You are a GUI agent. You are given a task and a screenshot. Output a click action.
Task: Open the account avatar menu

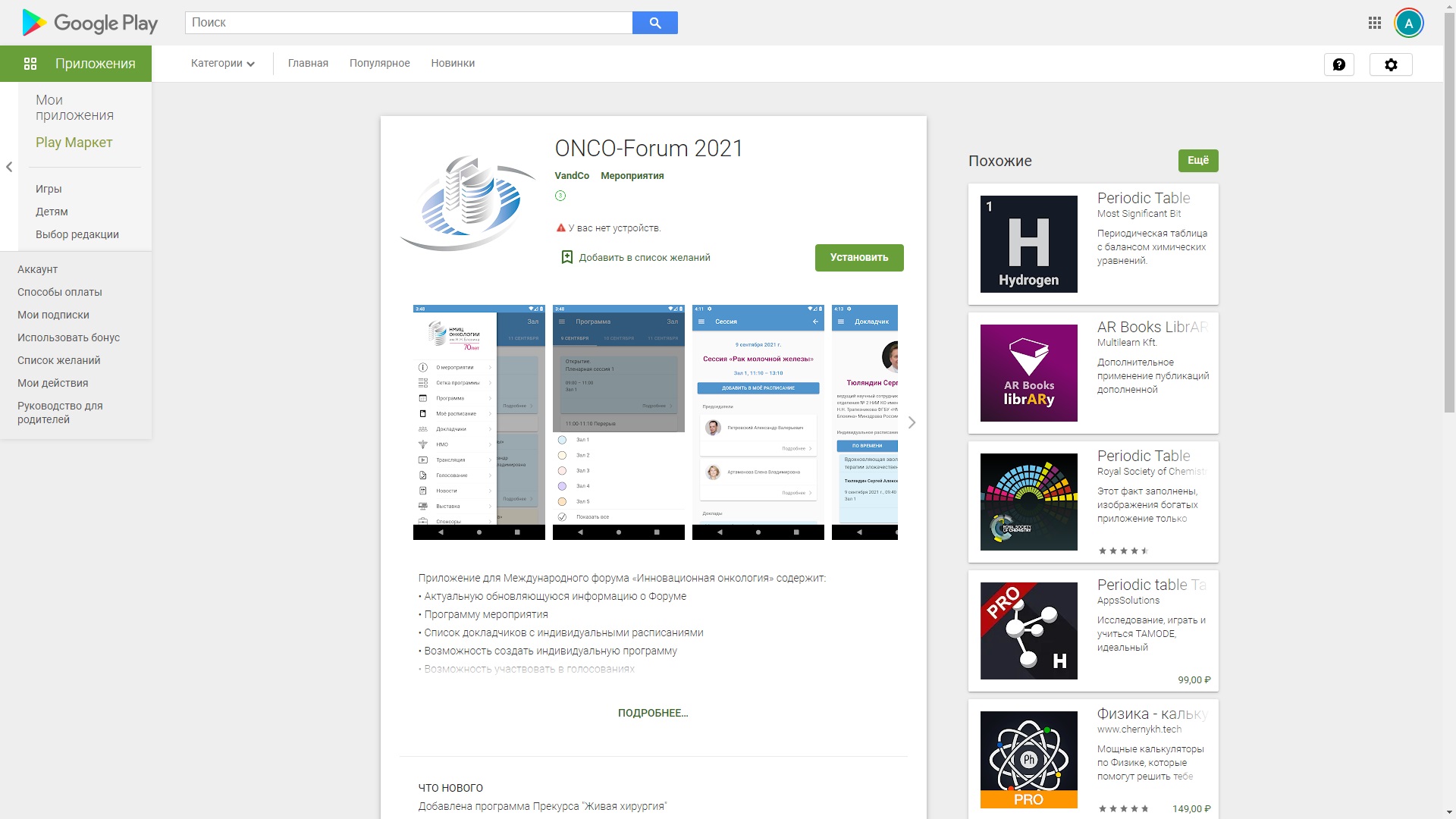1408,23
